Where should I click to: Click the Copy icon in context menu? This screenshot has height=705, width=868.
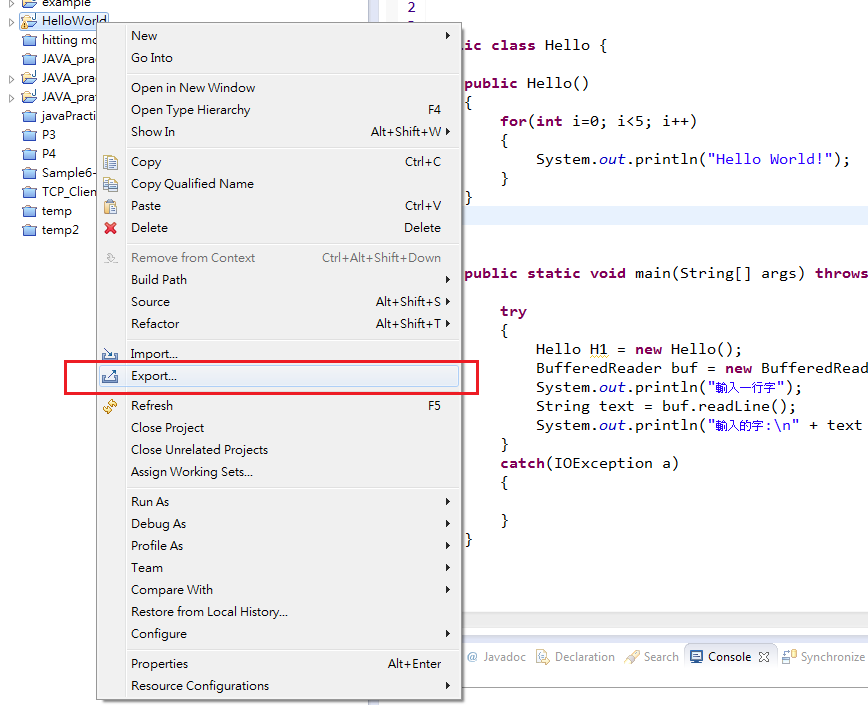click(110, 162)
